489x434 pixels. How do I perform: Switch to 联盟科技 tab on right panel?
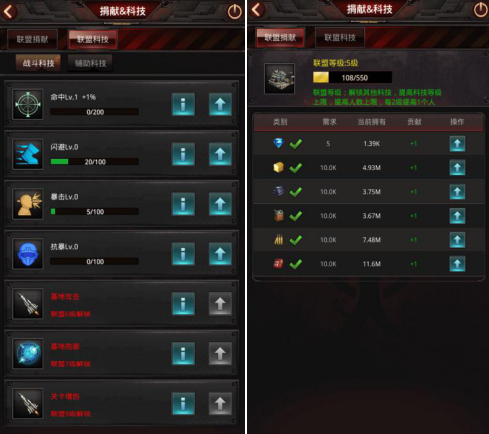pyautogui.click(x=340, y=38)
